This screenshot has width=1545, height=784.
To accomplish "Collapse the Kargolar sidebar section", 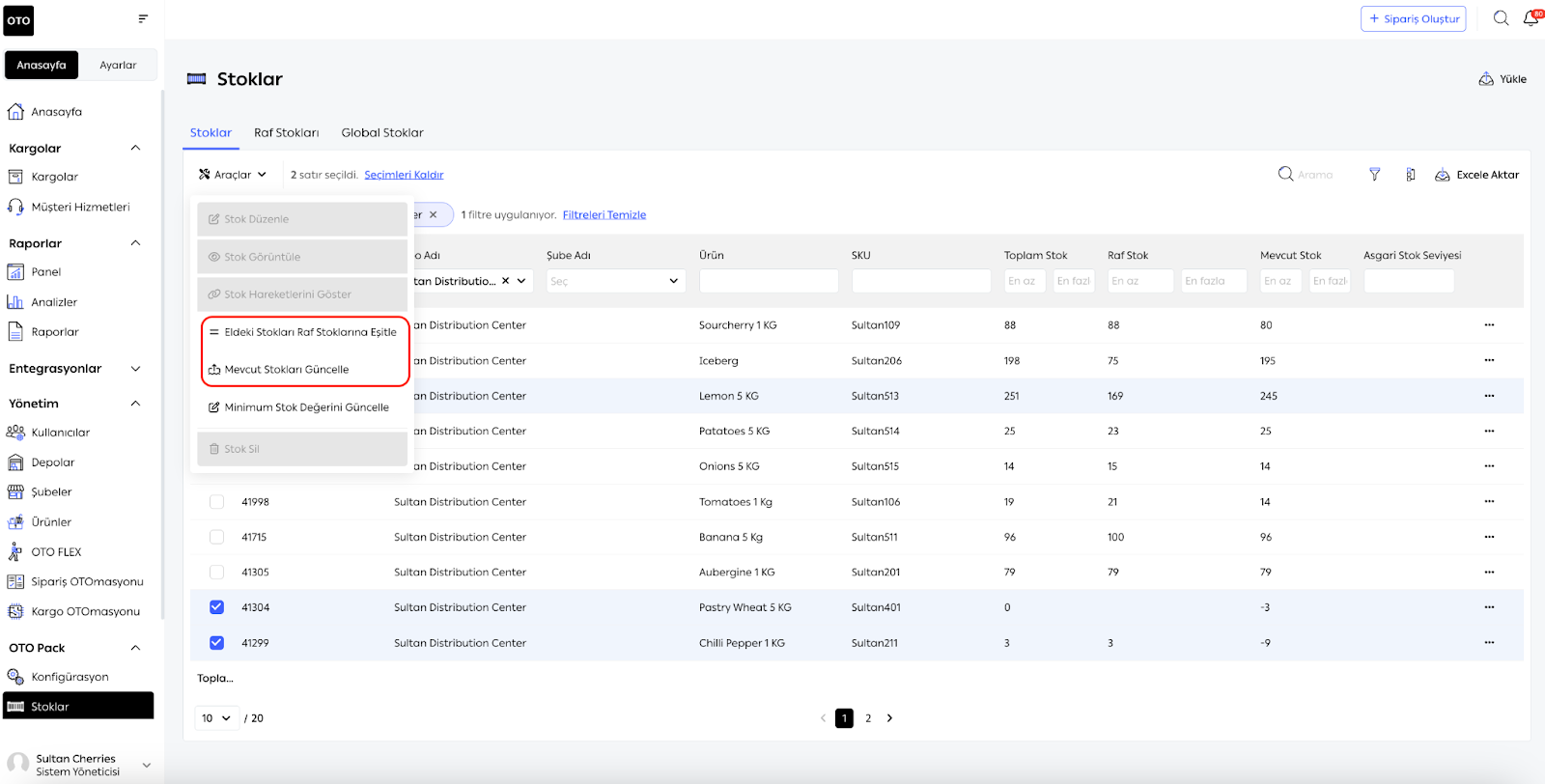I will (135, 148).
